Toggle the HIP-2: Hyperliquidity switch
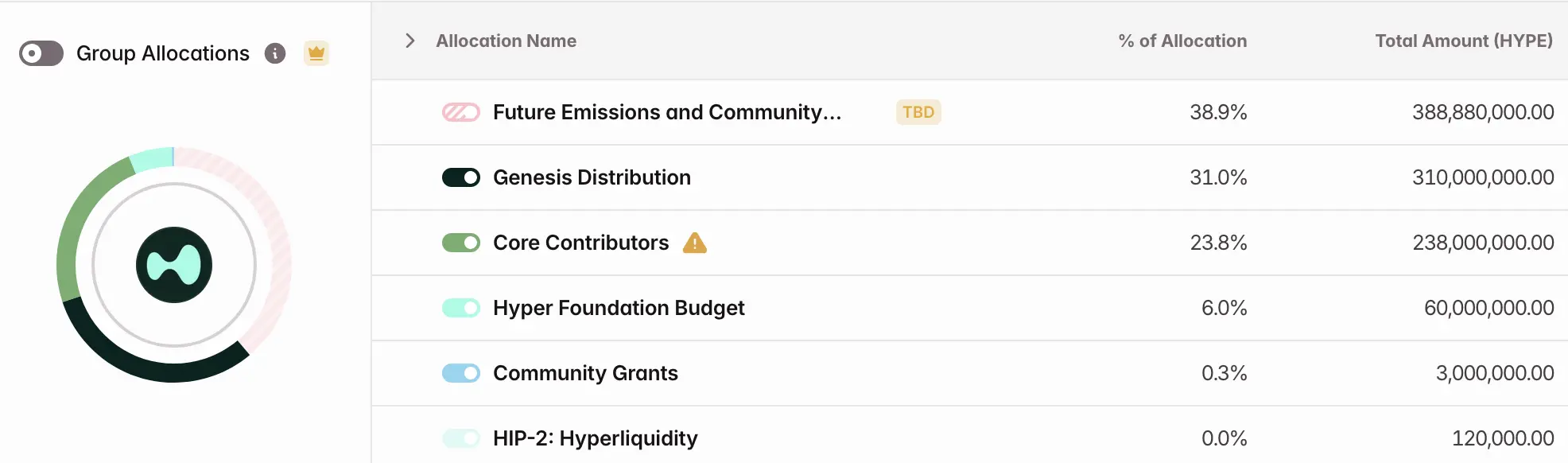The width and height of the screenshot is (1568, 463). [461, 438]
